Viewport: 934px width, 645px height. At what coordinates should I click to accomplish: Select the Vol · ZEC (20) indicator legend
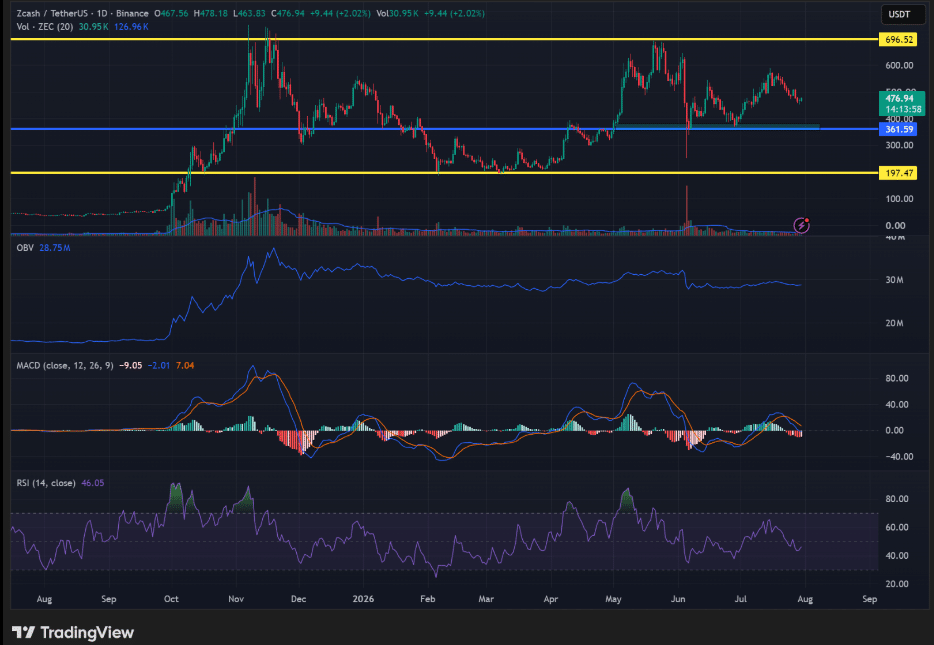[x=45, y=27]
